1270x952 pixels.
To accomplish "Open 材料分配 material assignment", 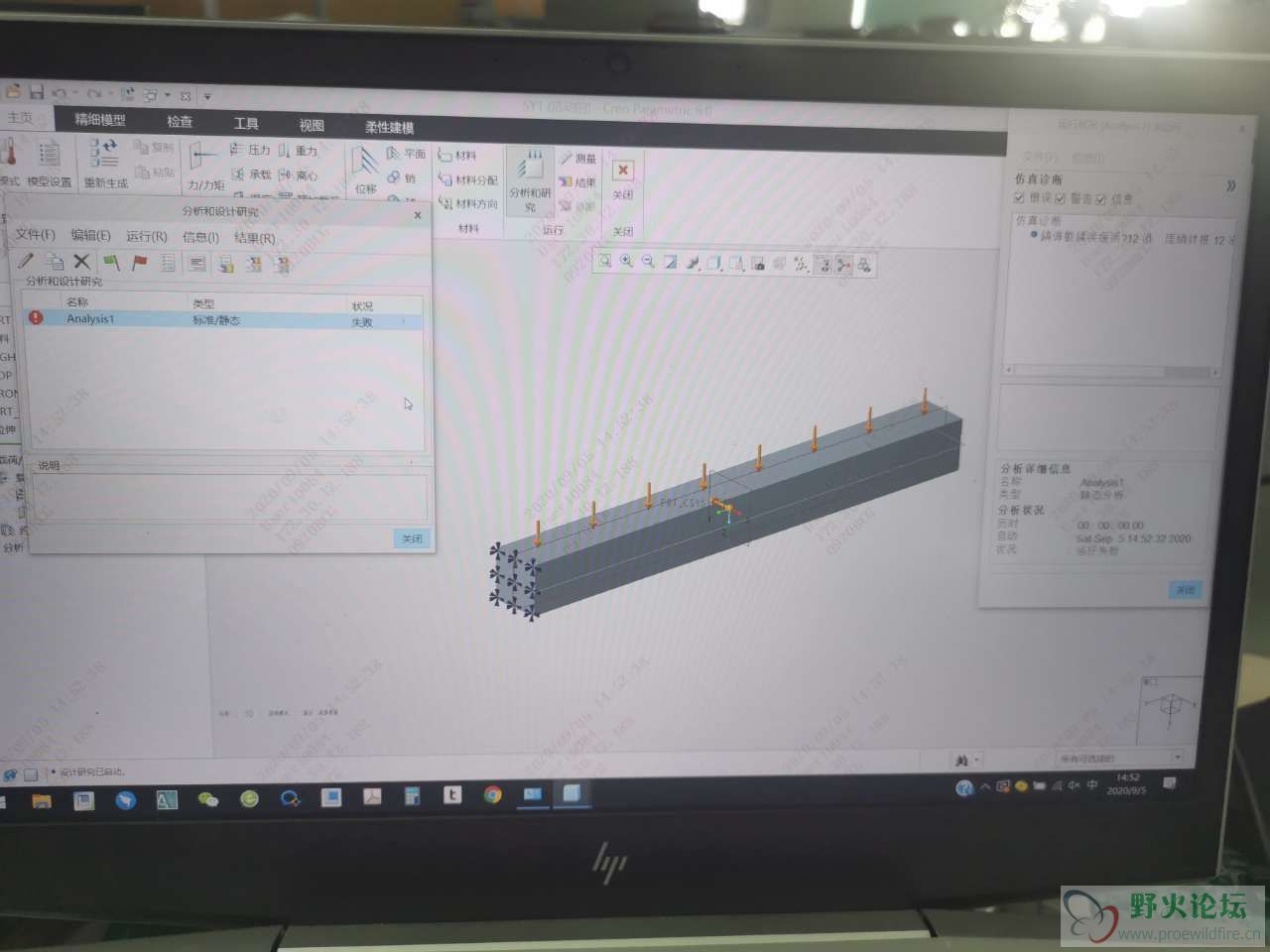I will (x=468, y=179).
